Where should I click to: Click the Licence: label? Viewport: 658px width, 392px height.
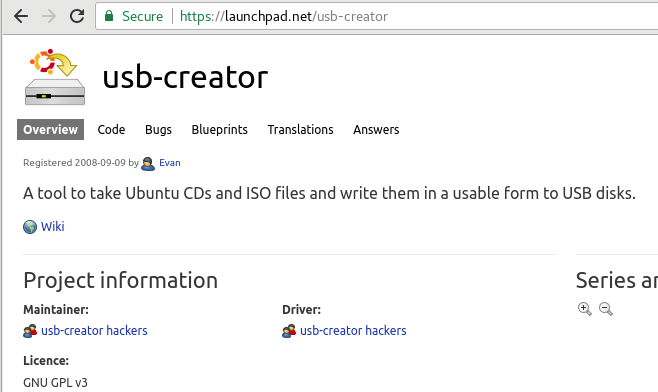46,361
